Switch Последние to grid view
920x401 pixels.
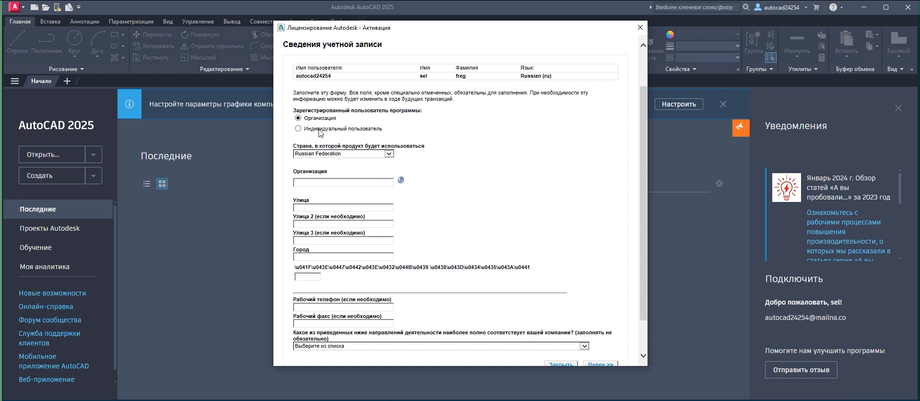pos(162,184)
